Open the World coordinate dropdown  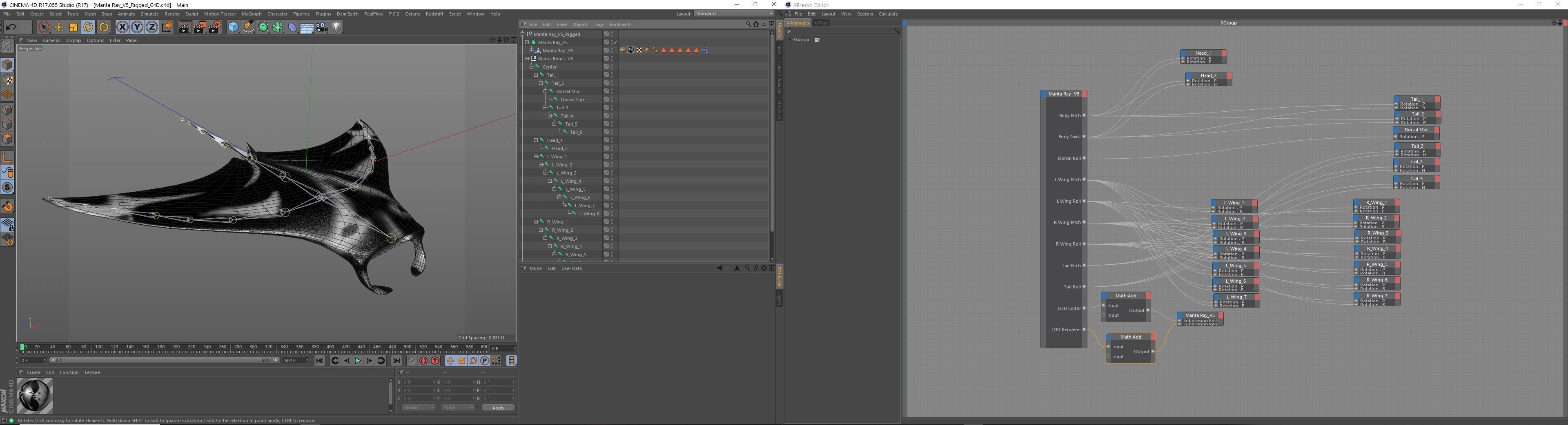[418, 407]
